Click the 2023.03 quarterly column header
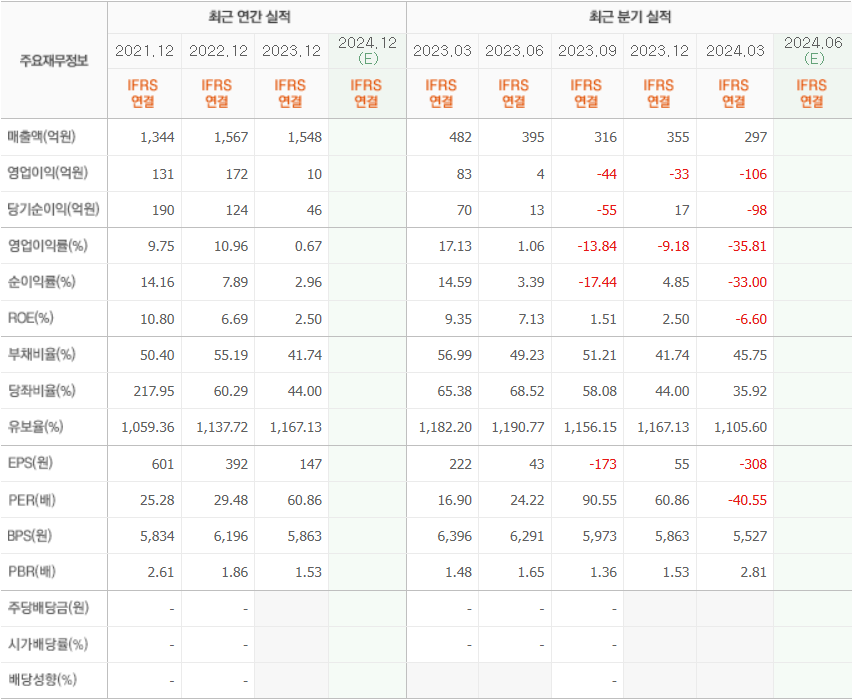Viewport: 853px width, 700px height. point(442,51)
